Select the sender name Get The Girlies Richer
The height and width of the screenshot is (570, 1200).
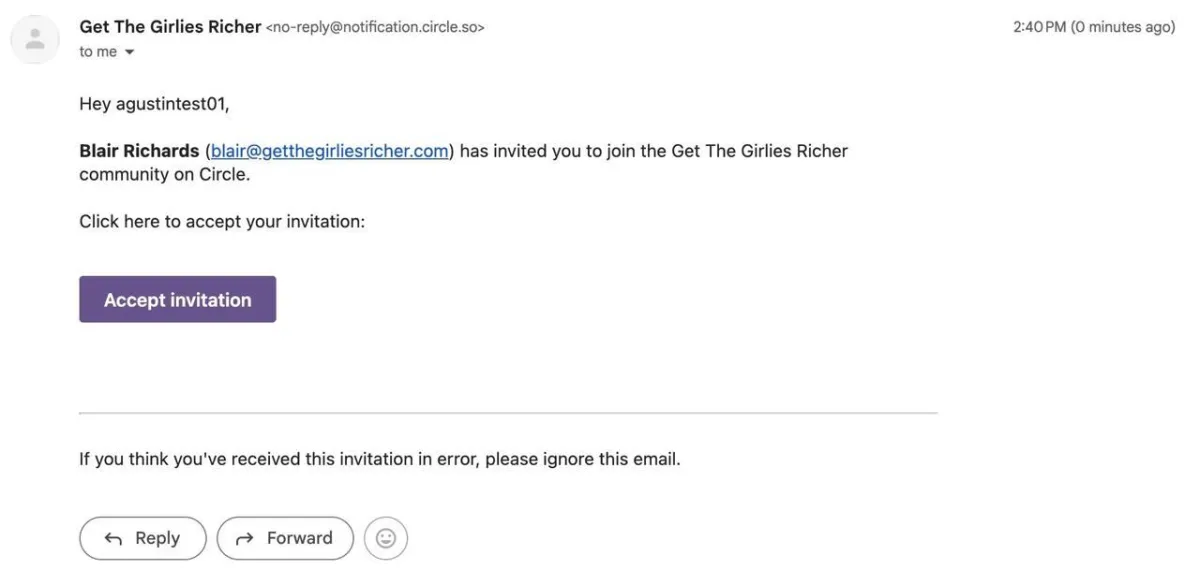pos(170,27)
